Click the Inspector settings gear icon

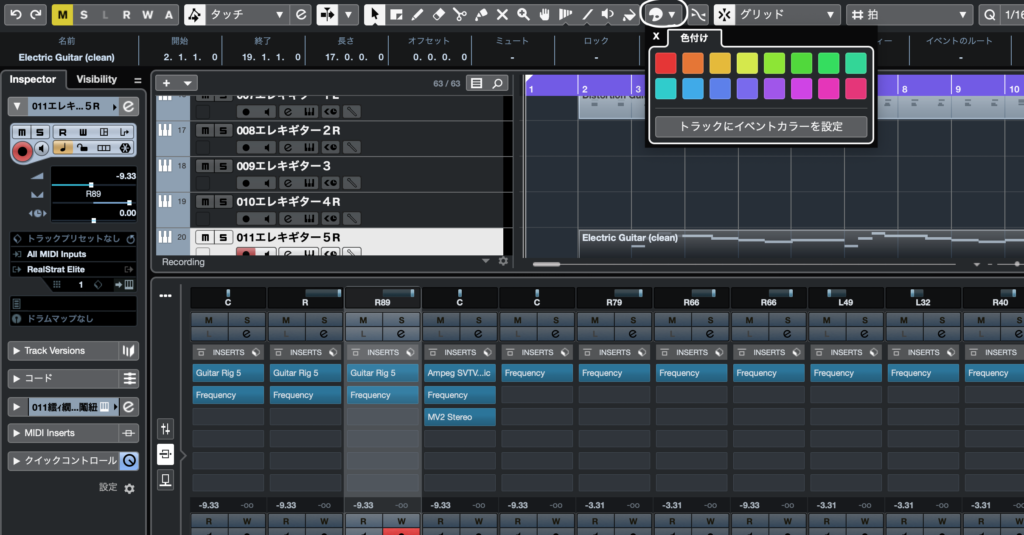pos(129,488)
